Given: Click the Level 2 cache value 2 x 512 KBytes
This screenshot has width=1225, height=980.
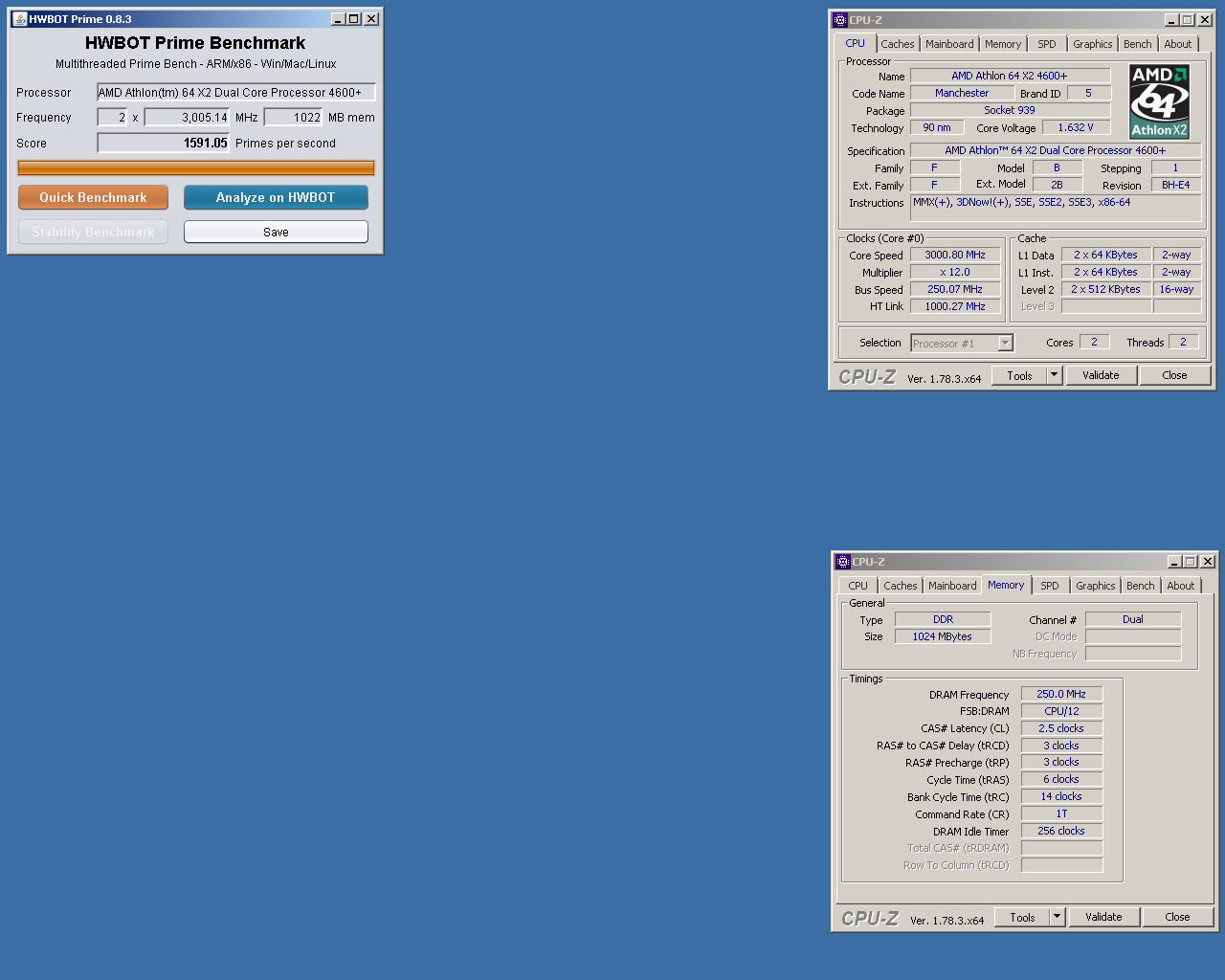Looking at the screenshot, I should (x=1105, y=289).
